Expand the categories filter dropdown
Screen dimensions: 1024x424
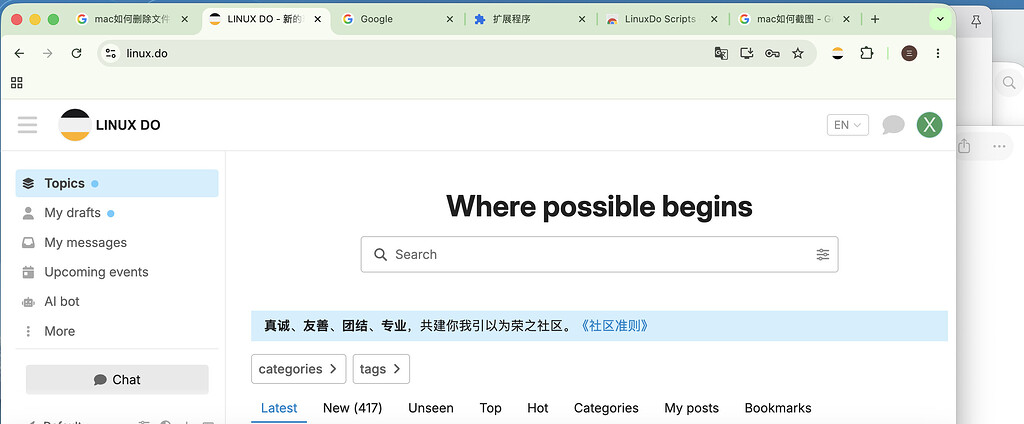pyautogui.click(x=298, y=369)
